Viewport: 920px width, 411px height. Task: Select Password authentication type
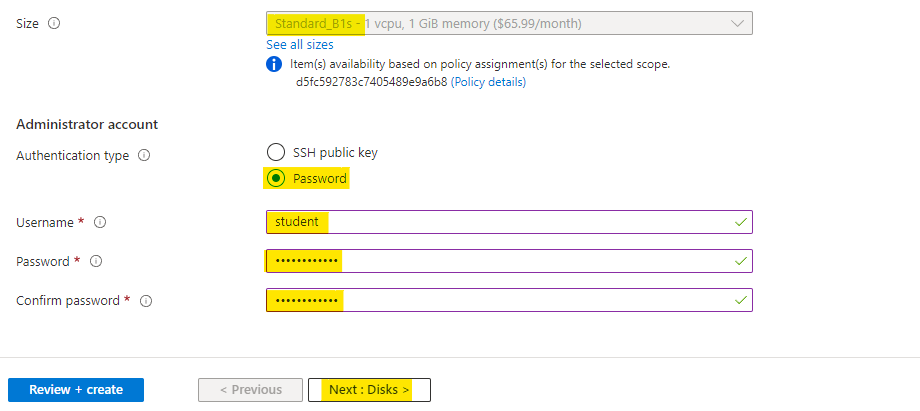[x=276, y=179]
